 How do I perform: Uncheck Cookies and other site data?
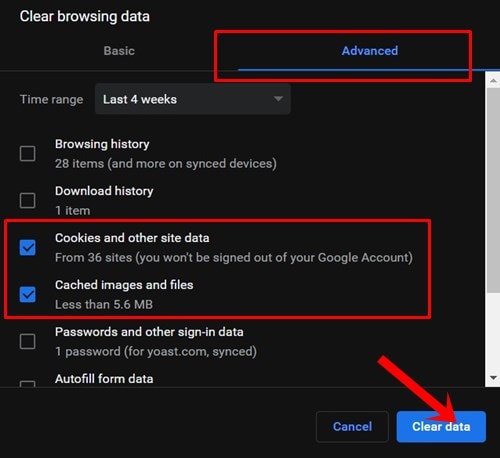27,247
